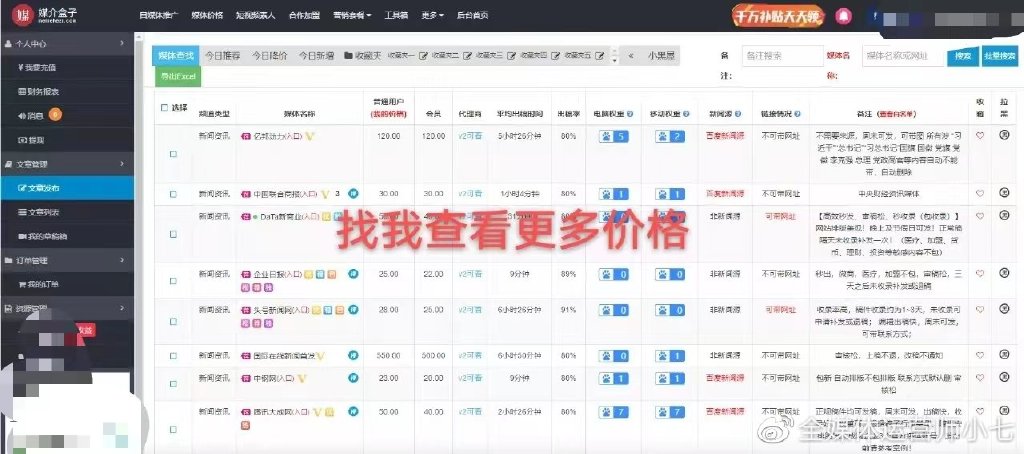Expand the 营销套餐 dropdown menu
The height and width of the screenshot is (454, 1024).
[x=352, y=15]
